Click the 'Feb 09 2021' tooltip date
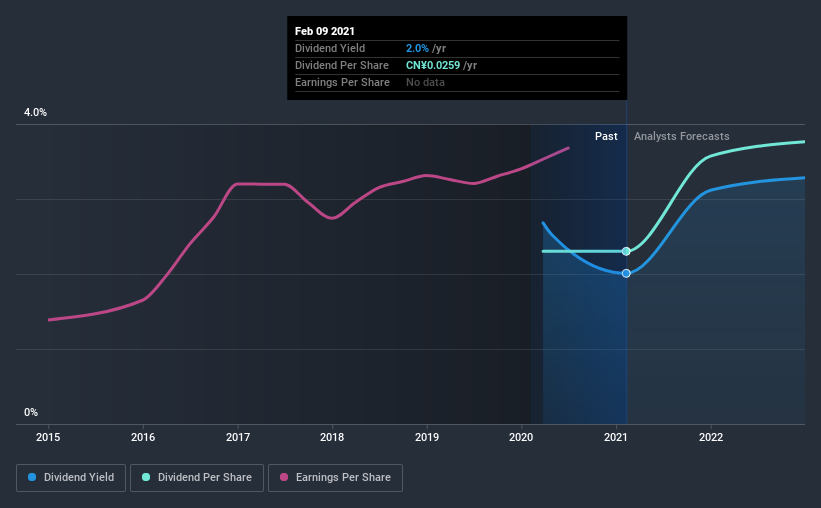This screenshot has width=821, height=508. coord(325,31)
